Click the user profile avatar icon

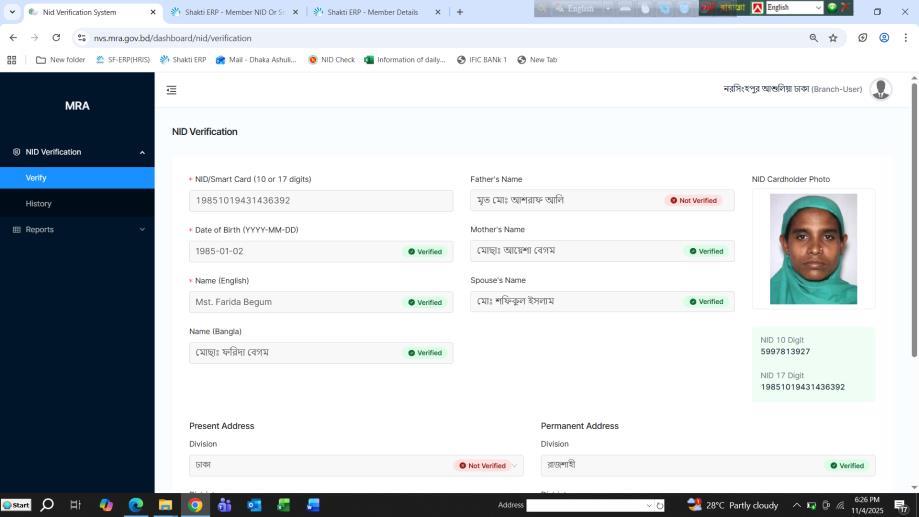pos(880,89)
